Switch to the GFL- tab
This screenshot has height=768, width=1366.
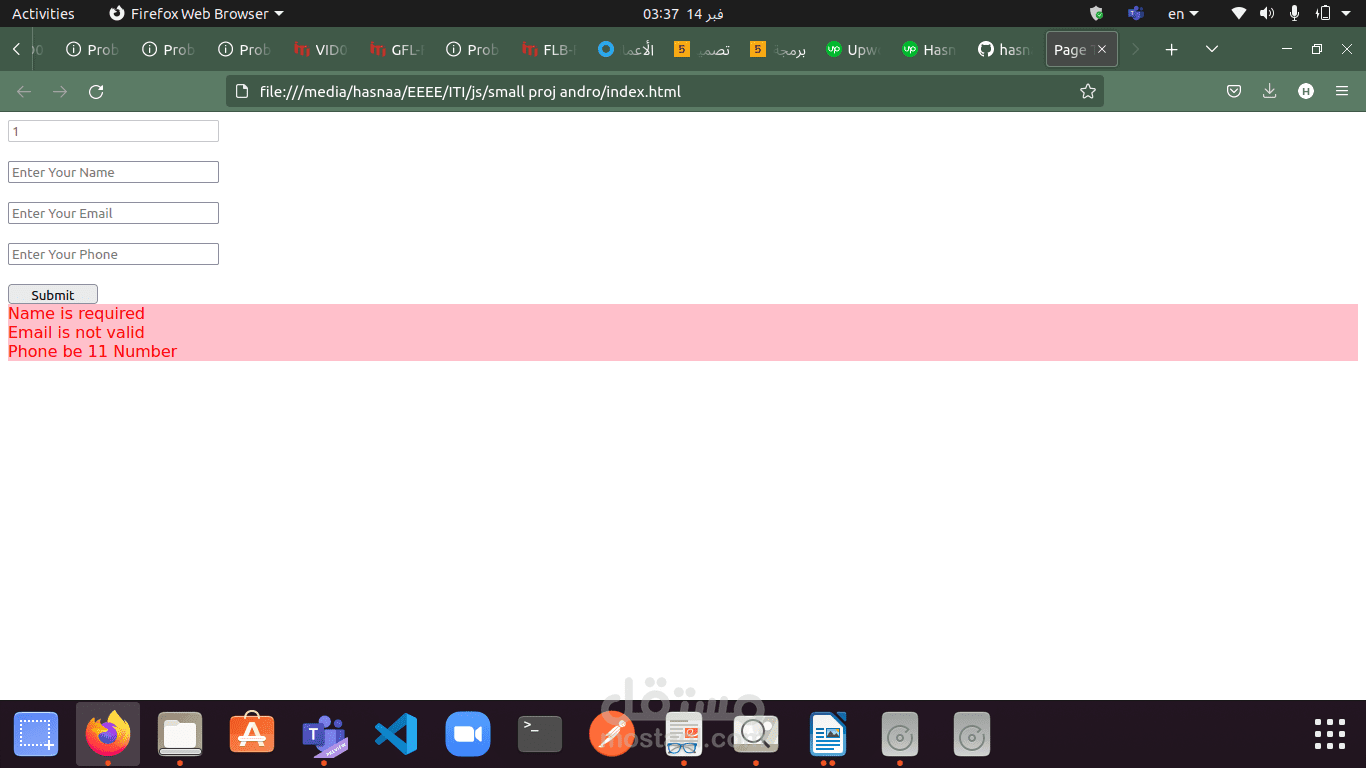[x=397, y=50]
